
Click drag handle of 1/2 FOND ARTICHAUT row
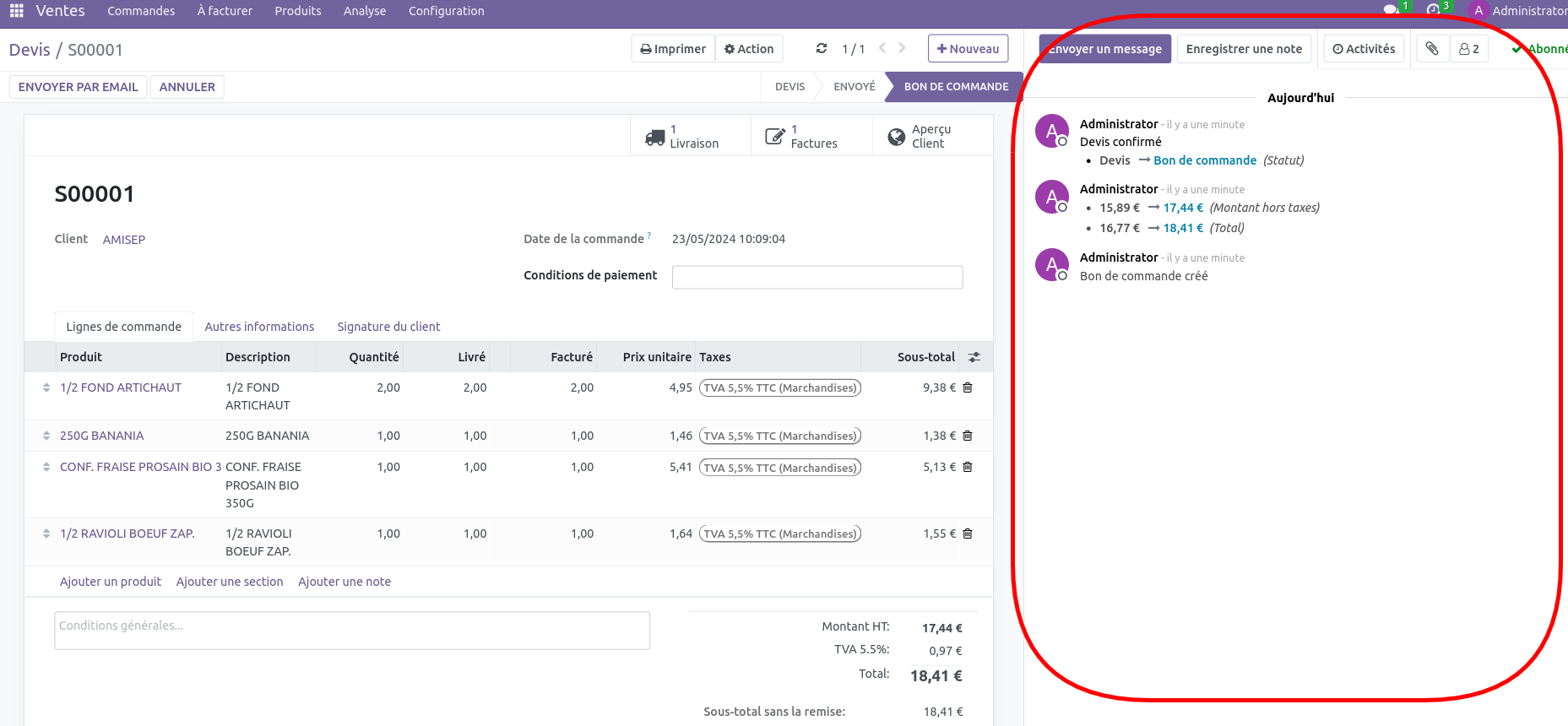coord(46,387)
